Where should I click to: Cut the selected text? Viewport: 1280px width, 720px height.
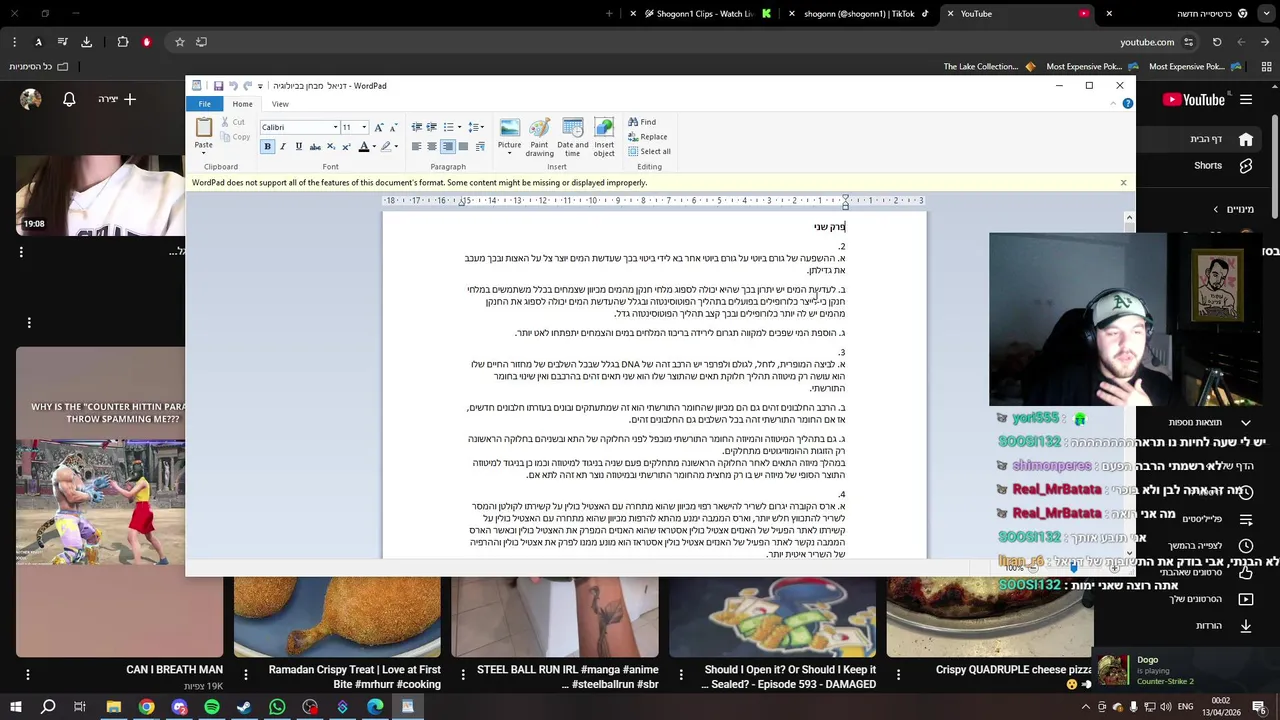click(233, 122)
